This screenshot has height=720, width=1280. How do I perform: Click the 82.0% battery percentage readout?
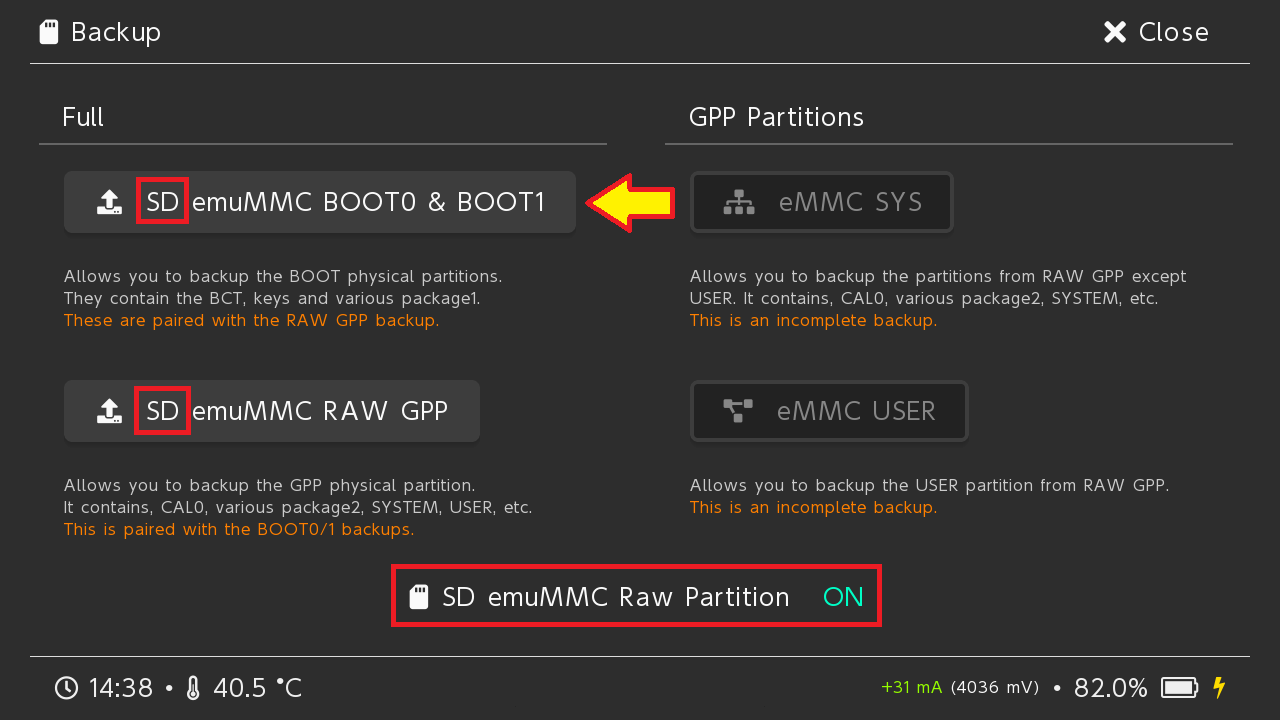tap(1110, 688)
